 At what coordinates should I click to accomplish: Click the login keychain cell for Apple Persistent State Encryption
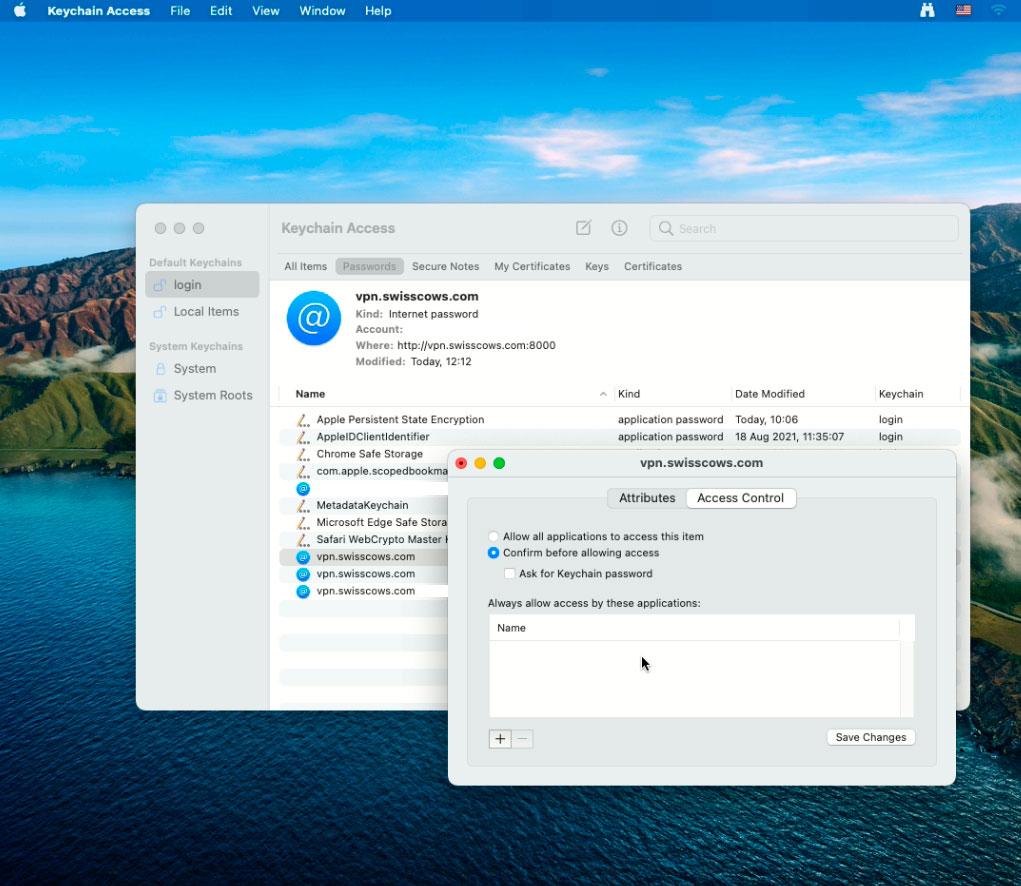(890, 420)
